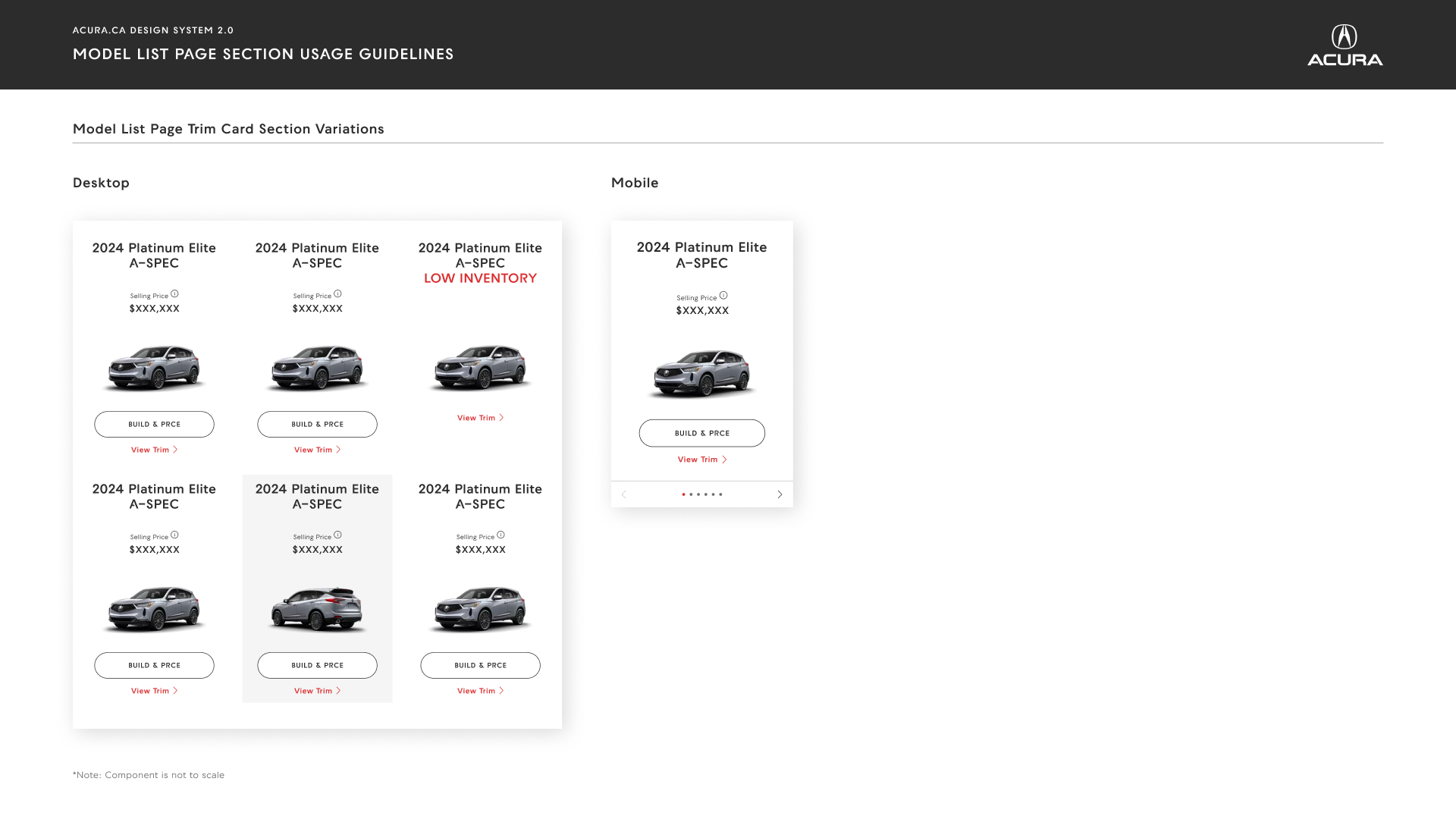Click the Acura logo in the header

(1345, 45)
